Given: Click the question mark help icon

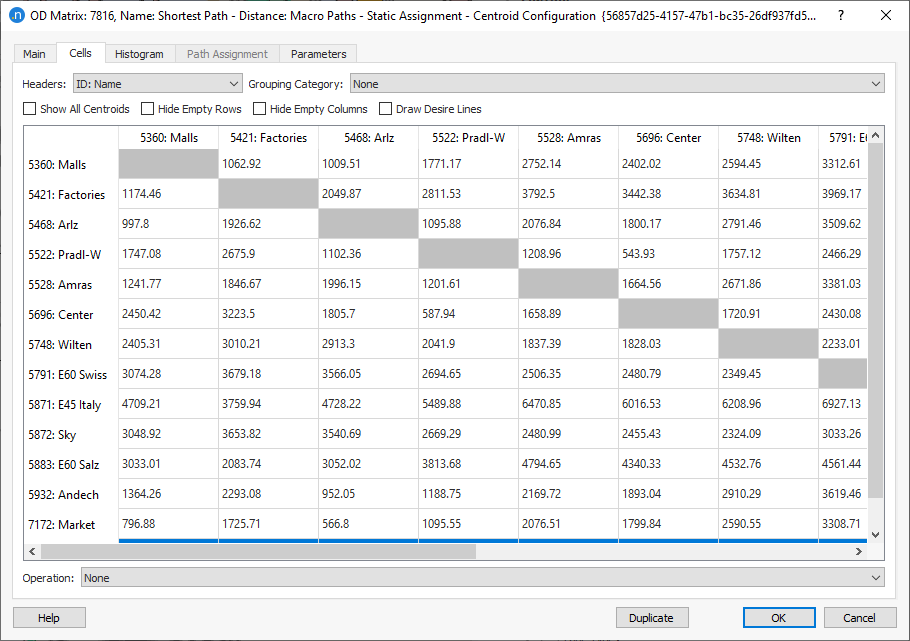Looking at the screenshot, I should click(x=840, y=16).
